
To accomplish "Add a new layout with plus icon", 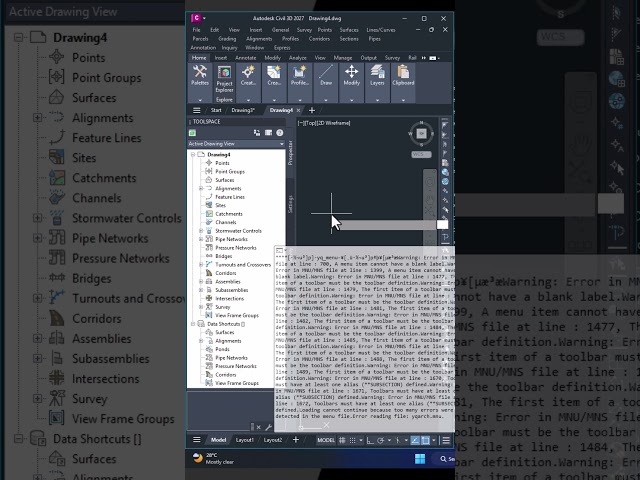I will click(x=296, y=440).
